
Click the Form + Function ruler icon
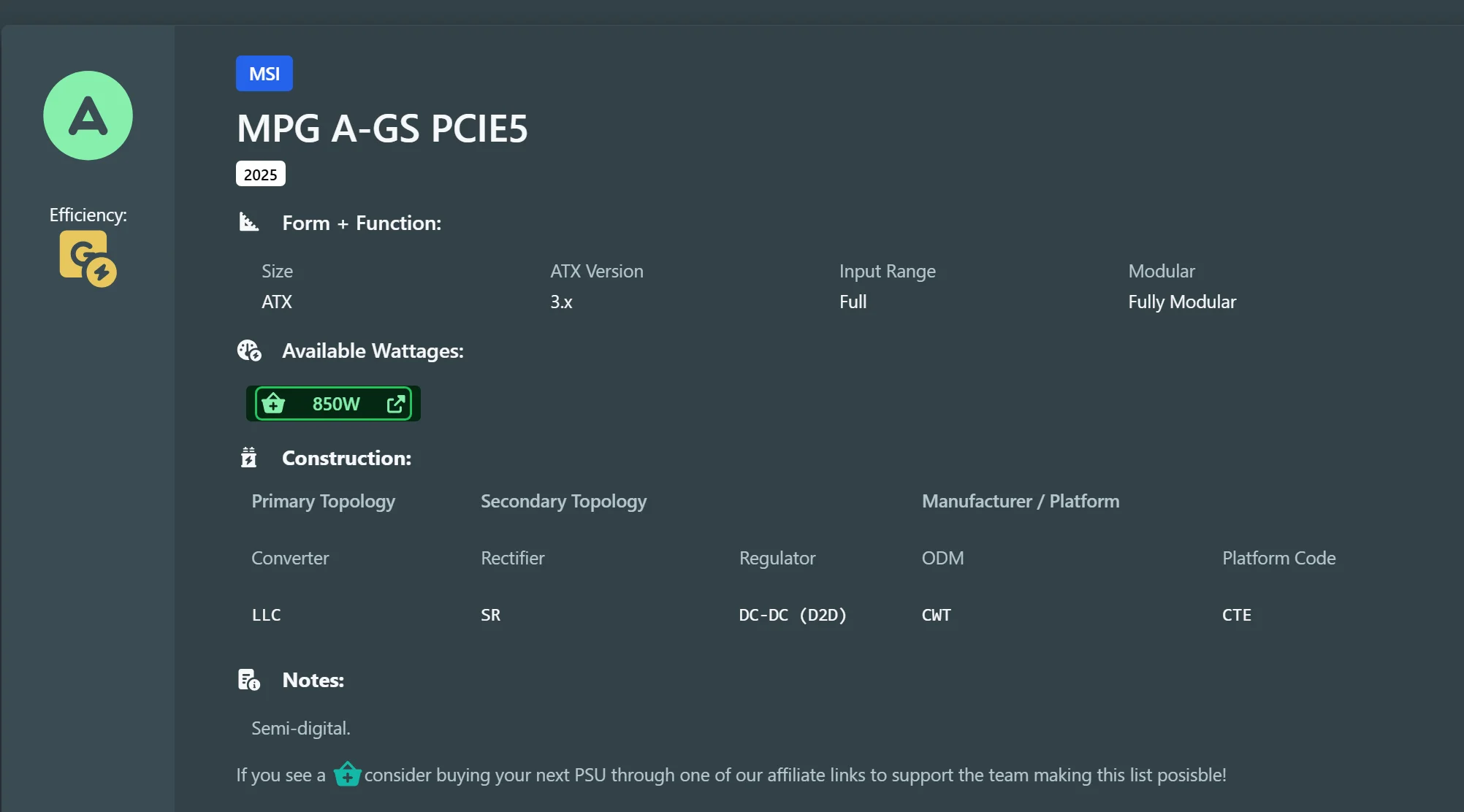coord(249,222)
